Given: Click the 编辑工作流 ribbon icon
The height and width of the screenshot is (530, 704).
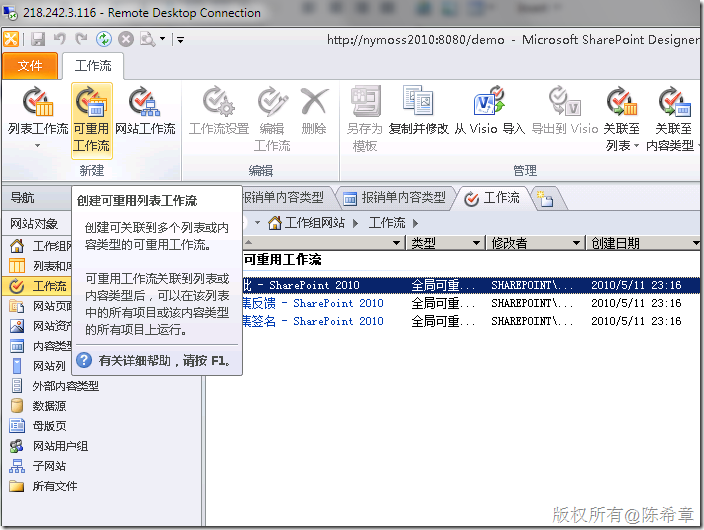Looking at the screenshot, I should [x=272, y=101].
